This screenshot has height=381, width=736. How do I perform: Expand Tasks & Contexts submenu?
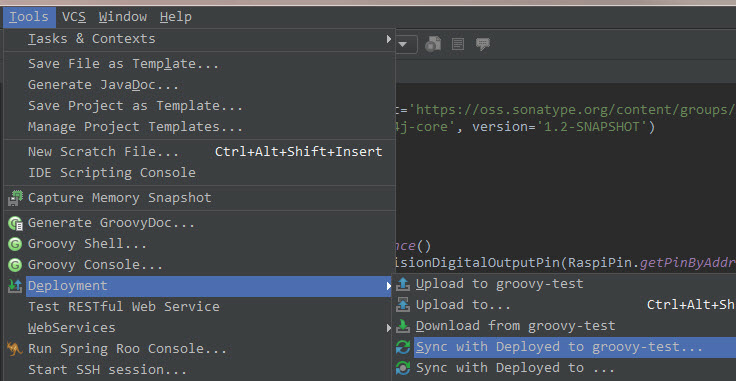click(199, 39)
